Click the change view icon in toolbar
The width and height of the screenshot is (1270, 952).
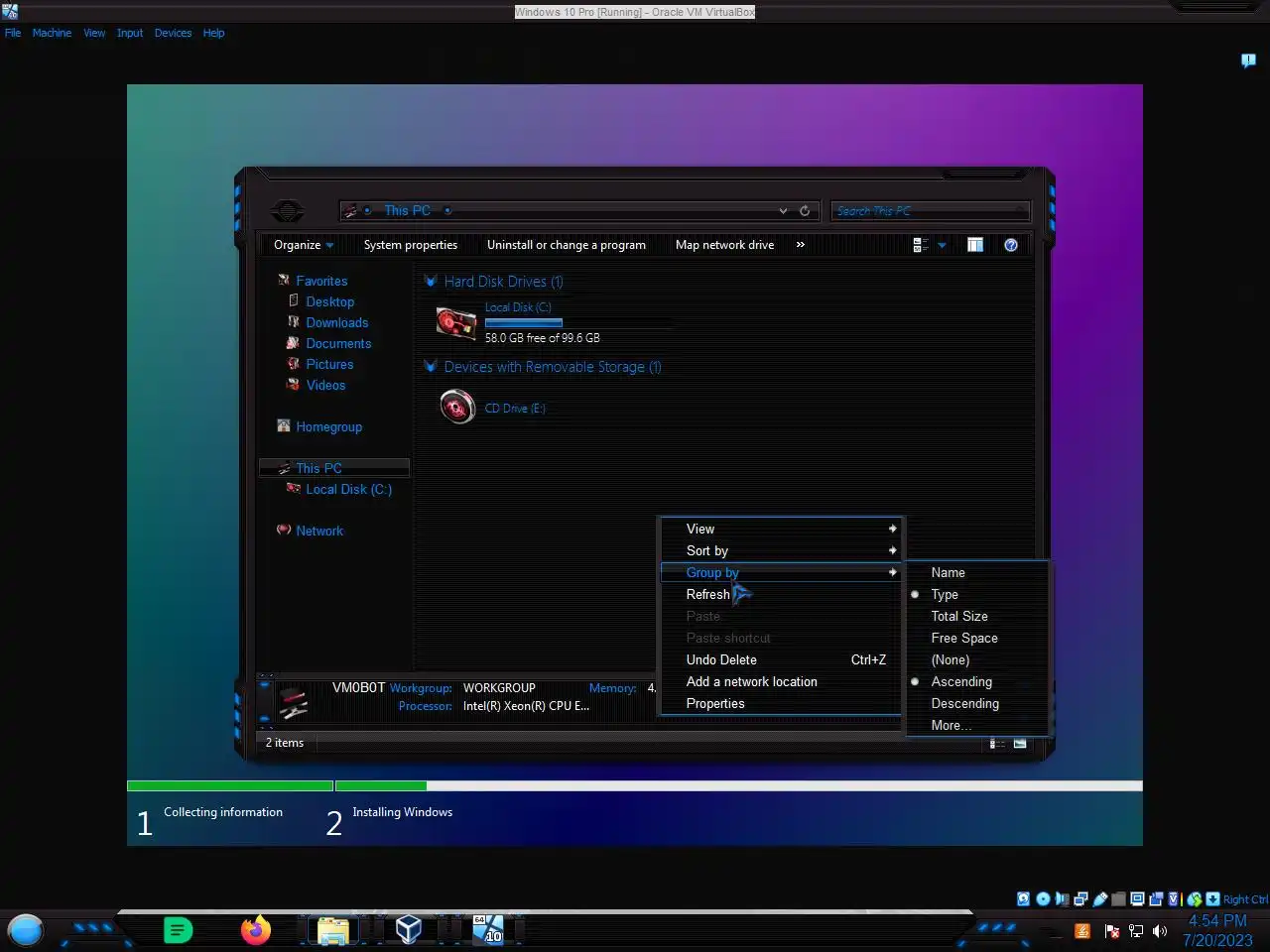click(921, 245)
